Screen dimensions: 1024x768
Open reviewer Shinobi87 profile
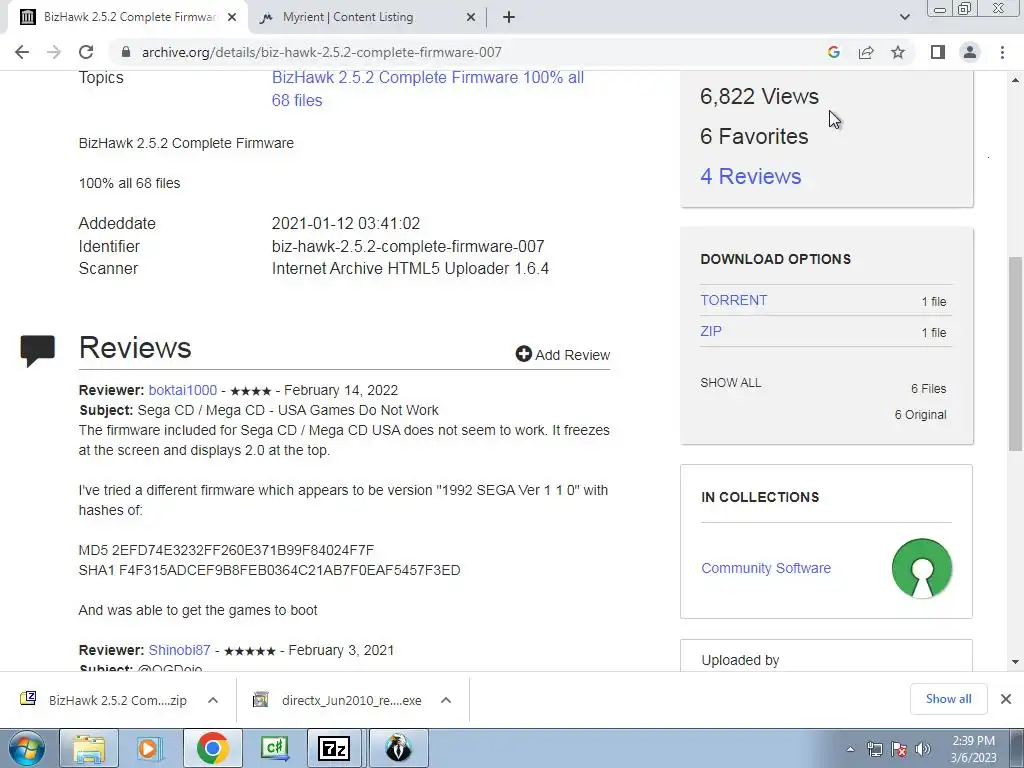coord(180,650)
